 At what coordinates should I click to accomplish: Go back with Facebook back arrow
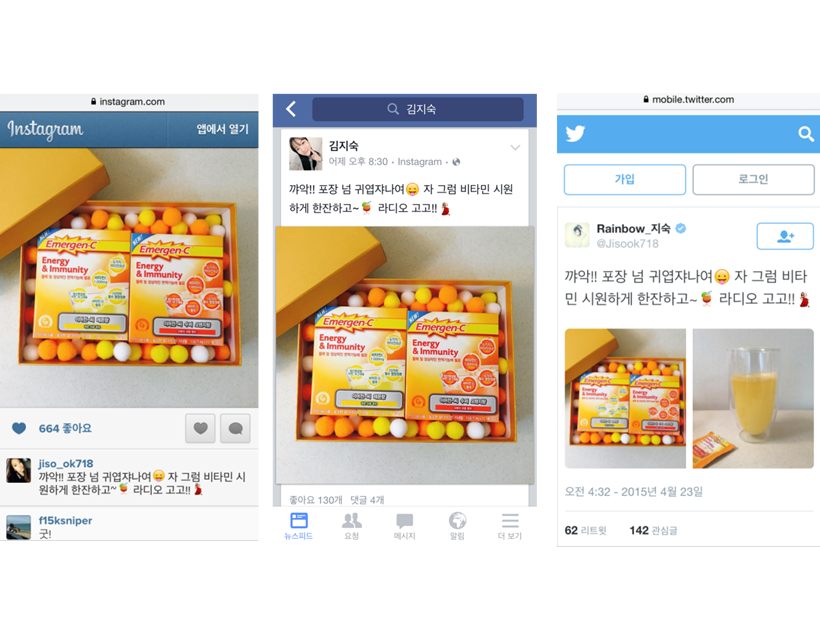click(291, 109)
